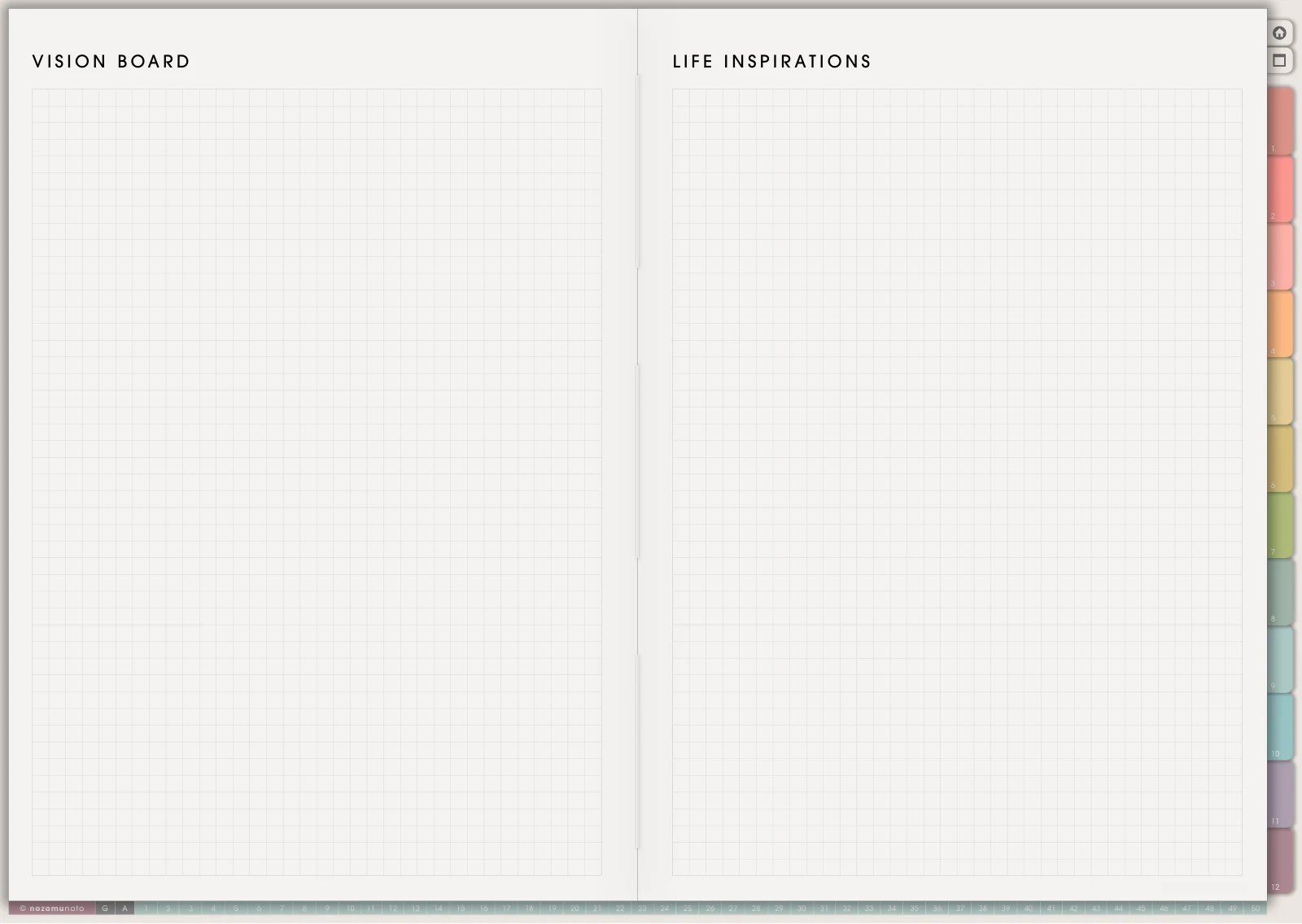This screenshot has width=1302, height=924.
Task: Go to green side tab 7
Action: pyautogui.click(x=1280, y=525)
